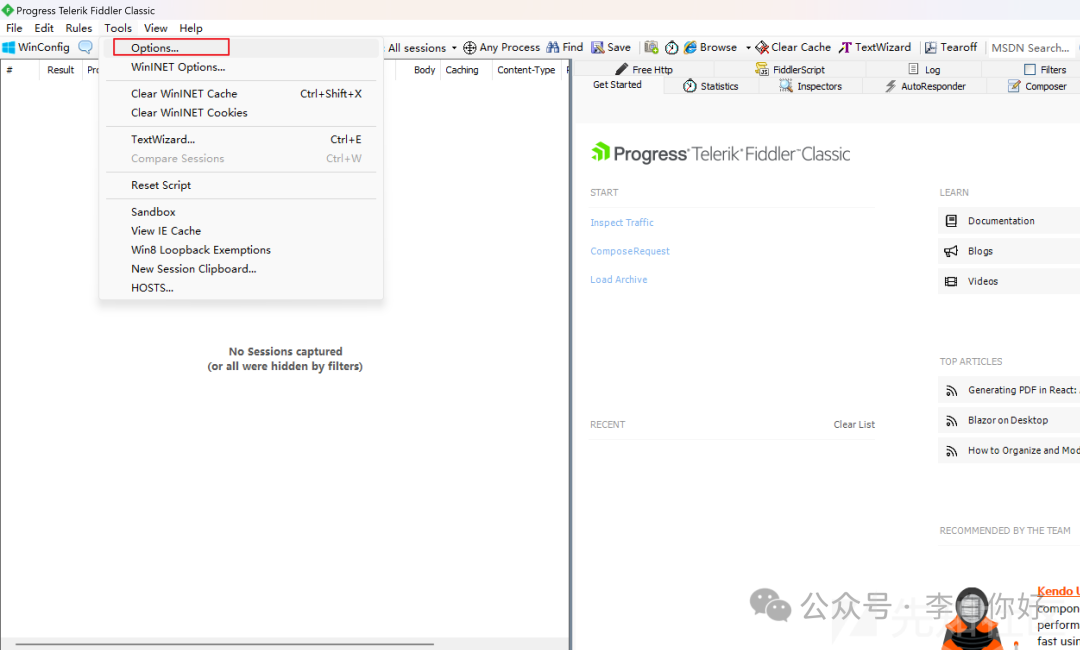Click the Save disk icon

598,48
